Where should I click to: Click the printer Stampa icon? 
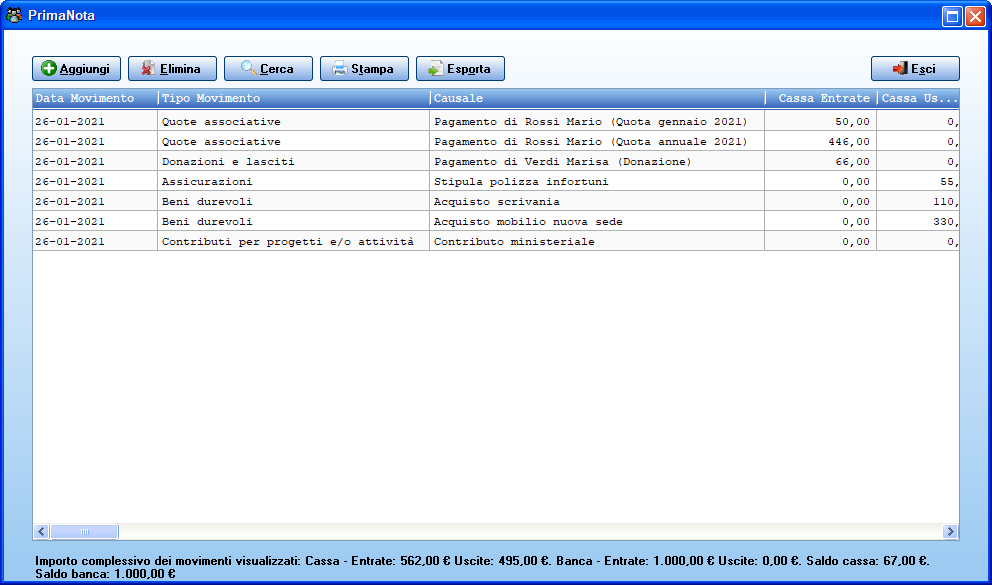click(x=340, y=68)
